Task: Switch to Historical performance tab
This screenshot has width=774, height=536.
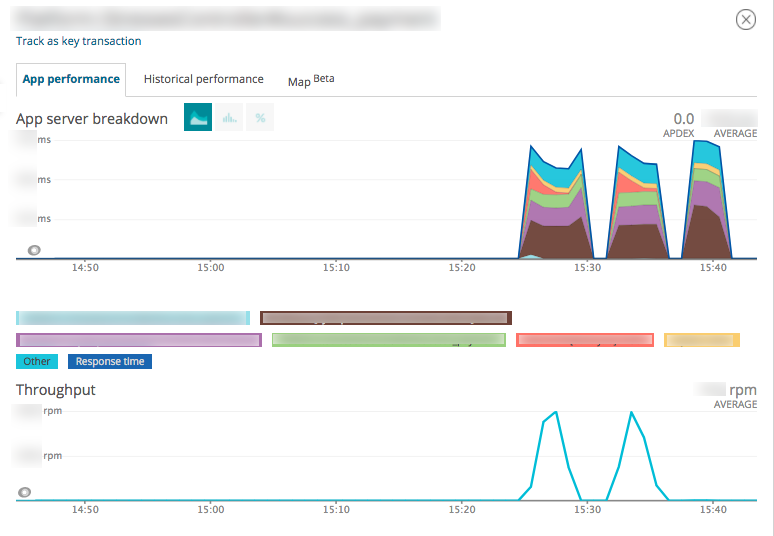Action: click(x=203, y=79)
